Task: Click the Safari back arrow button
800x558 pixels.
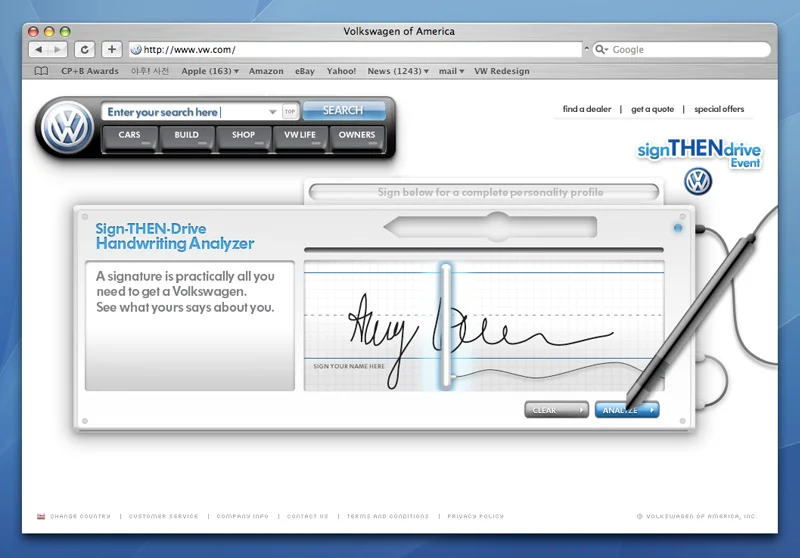Action: (39, 49)
